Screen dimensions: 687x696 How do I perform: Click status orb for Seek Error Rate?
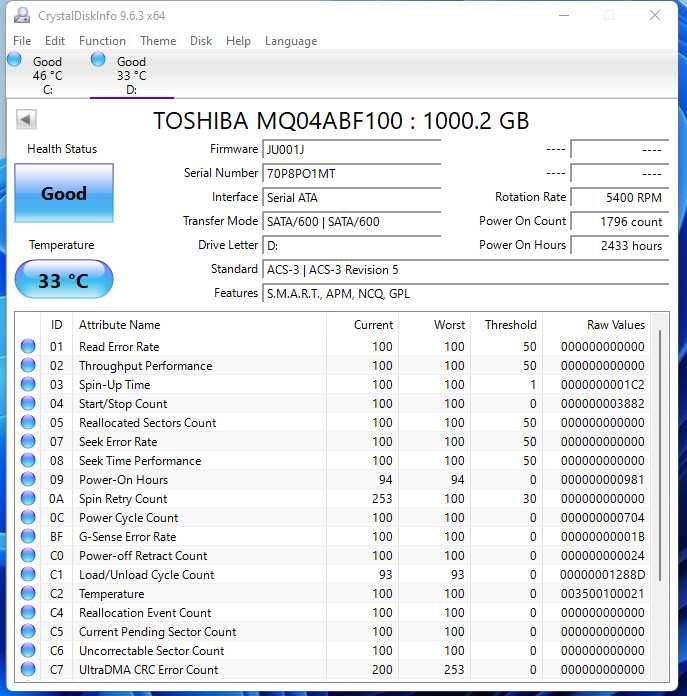point(28,441)
